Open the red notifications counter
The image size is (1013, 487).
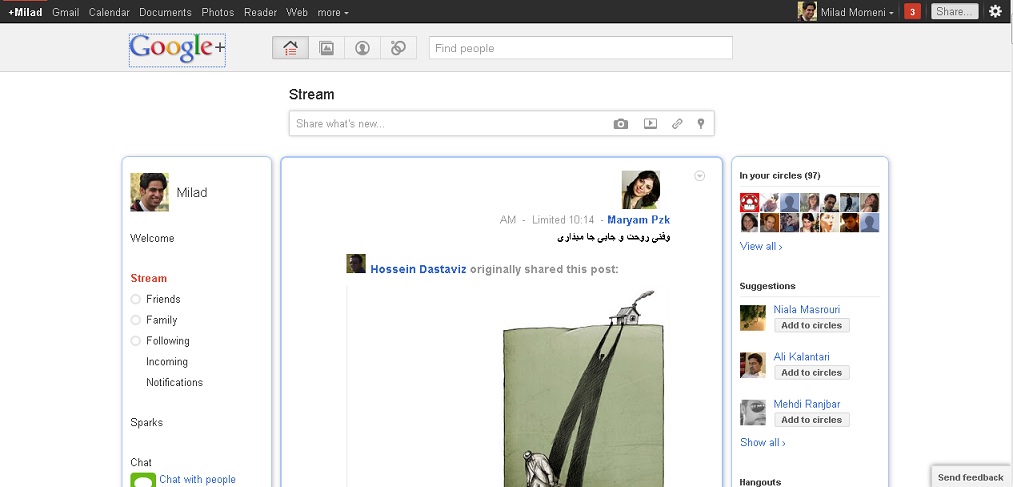(912, 12)
